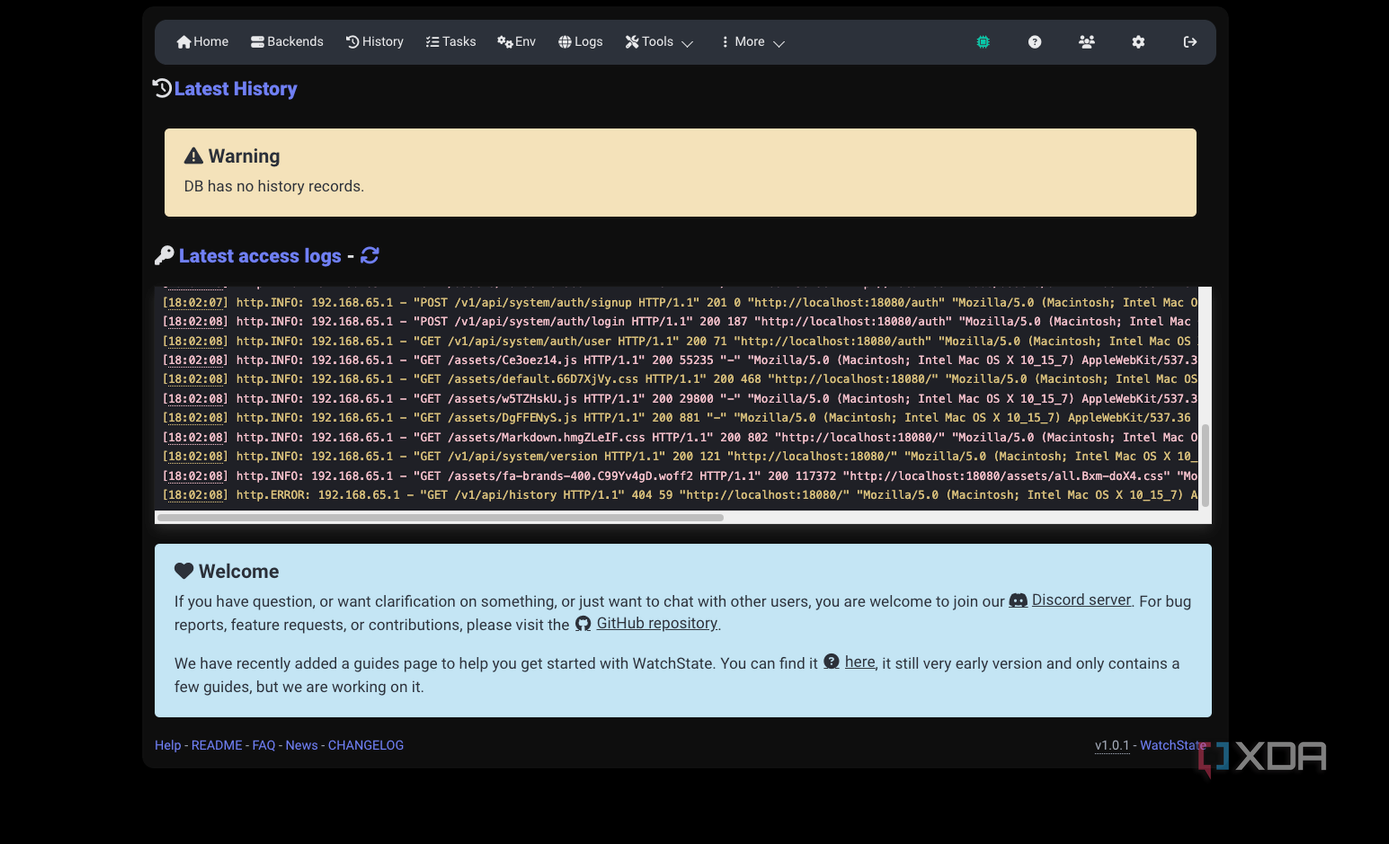Expand the More dropdown menu

point(752,42)
